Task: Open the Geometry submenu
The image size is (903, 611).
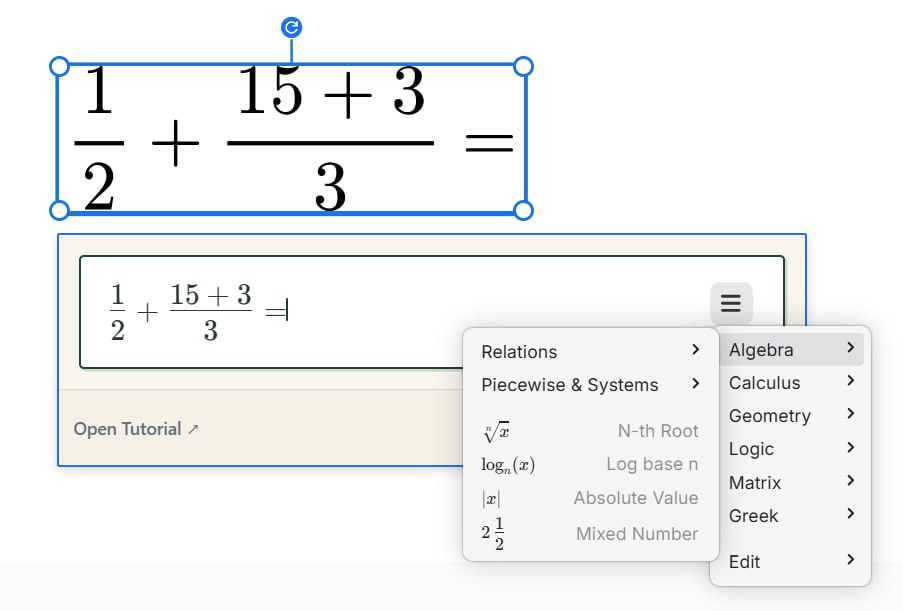Action: pos(790,416)
